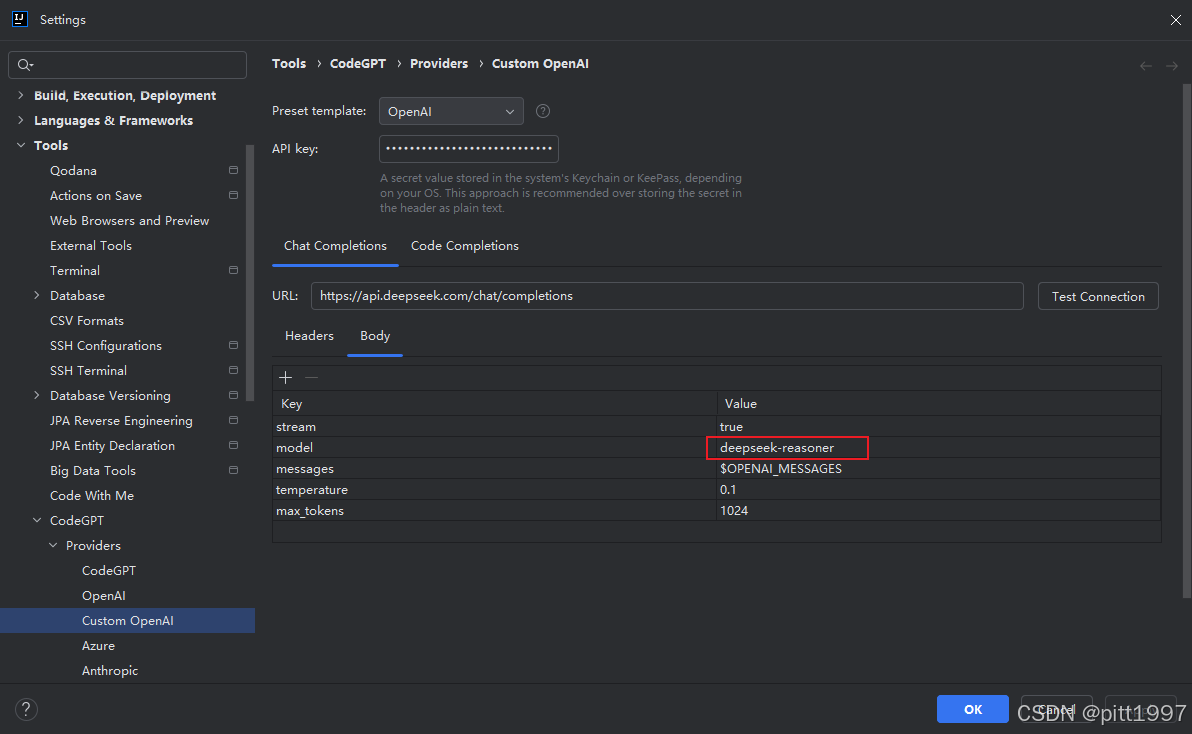The height and width of the screenshot is (734, 1192).
Task: Click the Test Connection button
Action: 1098,296
